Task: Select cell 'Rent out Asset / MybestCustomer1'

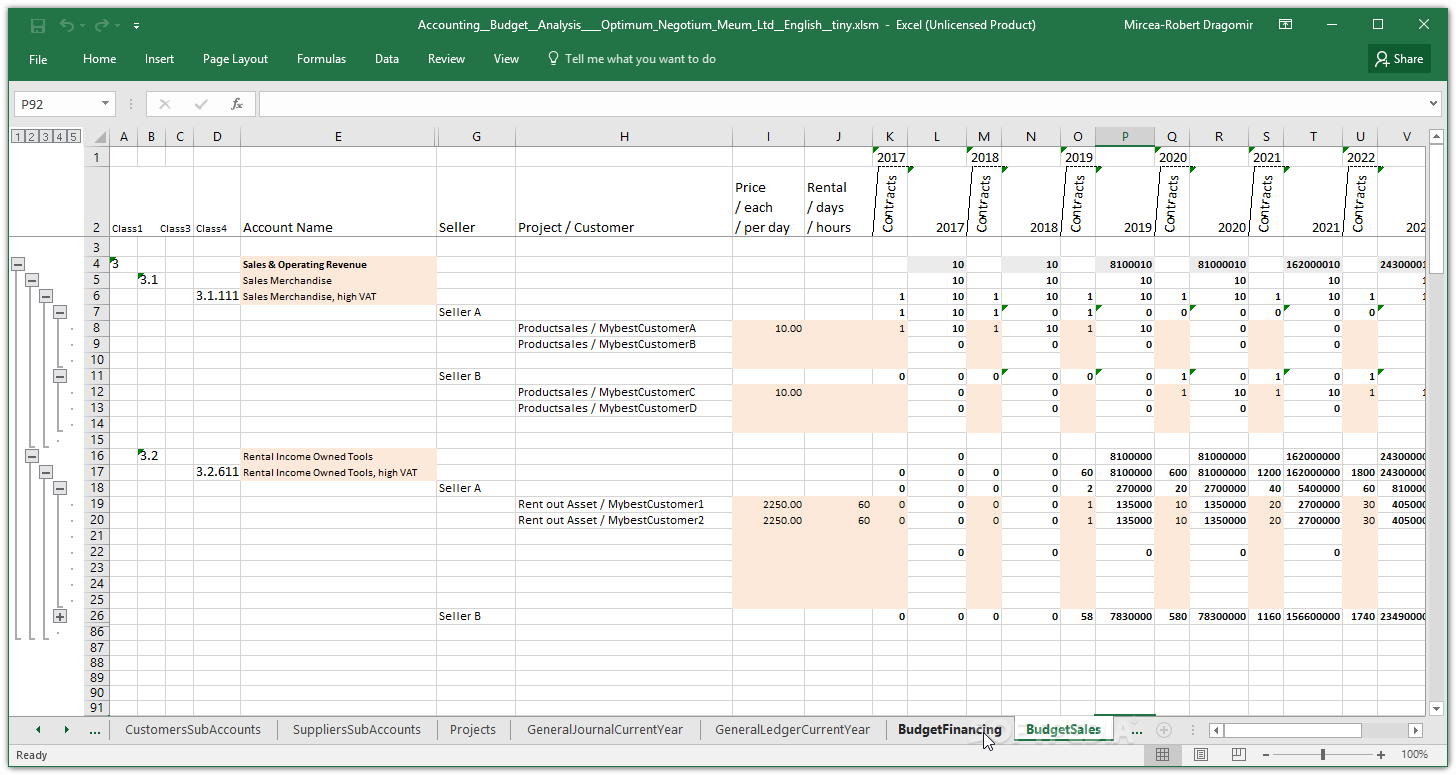Action: click(624, 504)
